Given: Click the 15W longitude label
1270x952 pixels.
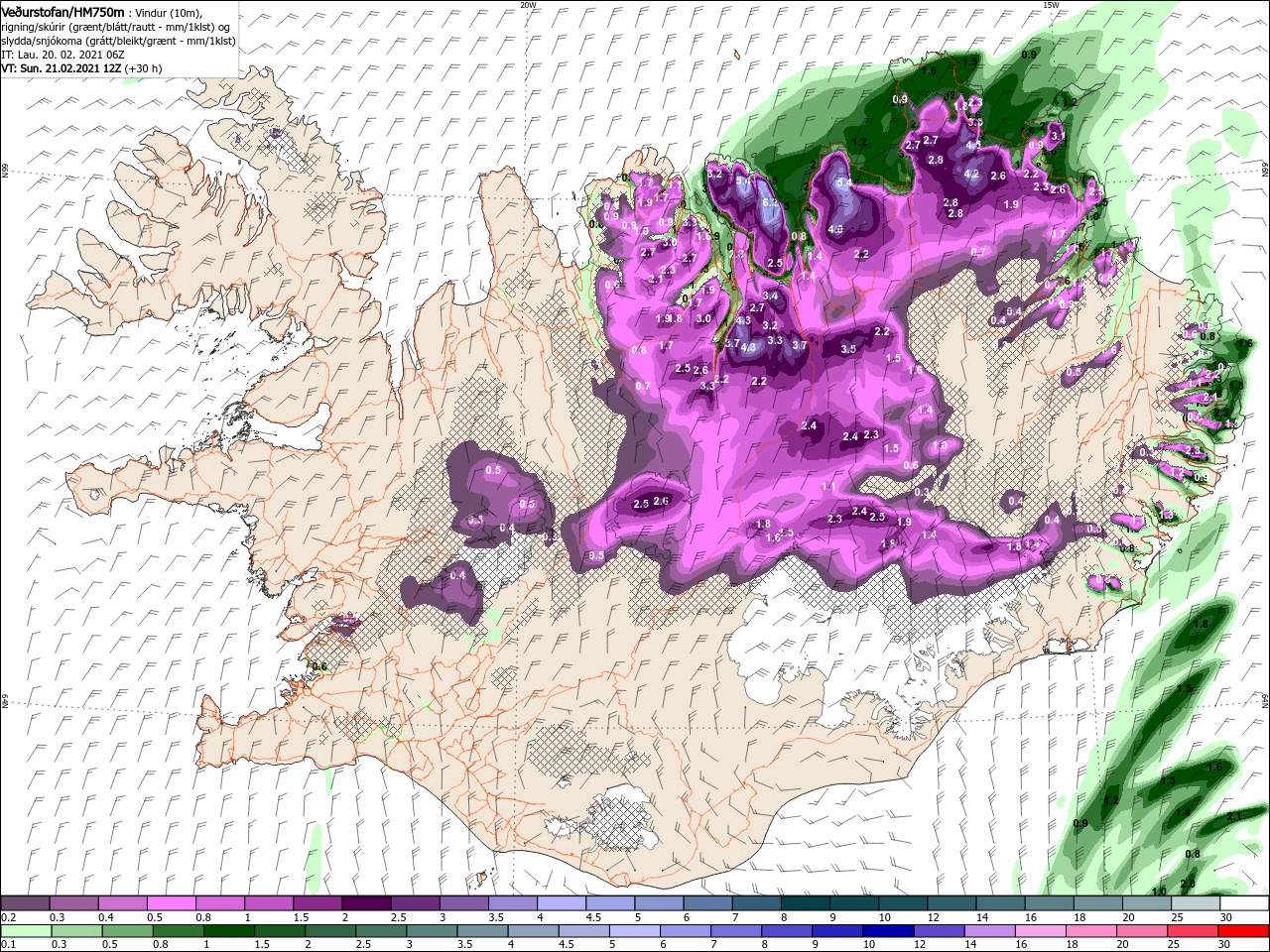Looking at the screenshot, I should coord(1051,4).
